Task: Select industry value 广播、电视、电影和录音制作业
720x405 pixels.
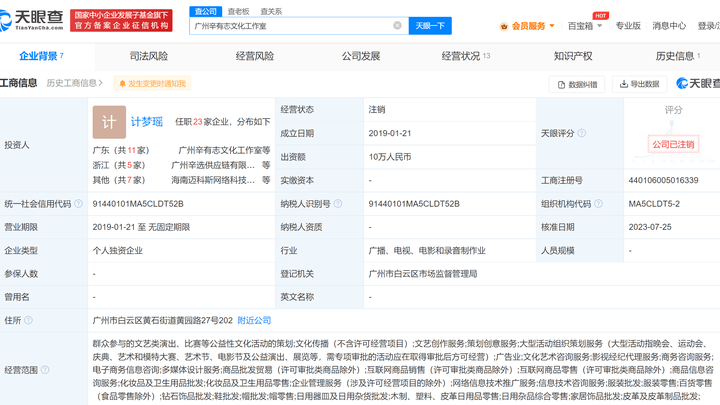Action: [427, 250]
